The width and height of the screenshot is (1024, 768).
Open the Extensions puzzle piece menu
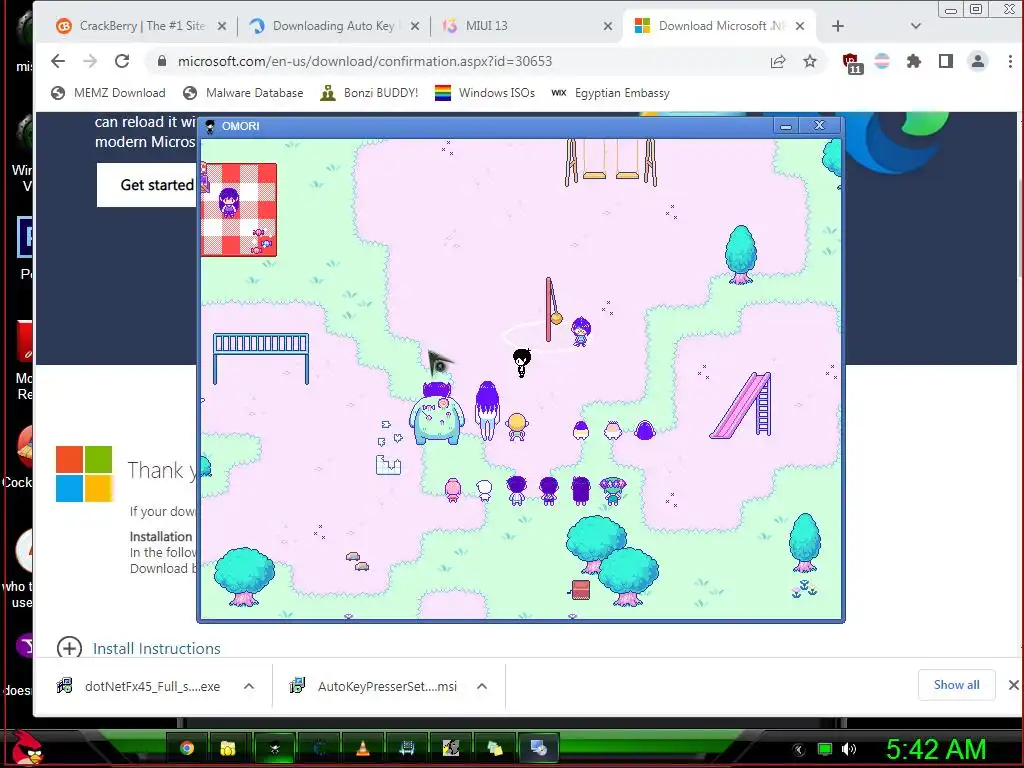click(914, 61)
